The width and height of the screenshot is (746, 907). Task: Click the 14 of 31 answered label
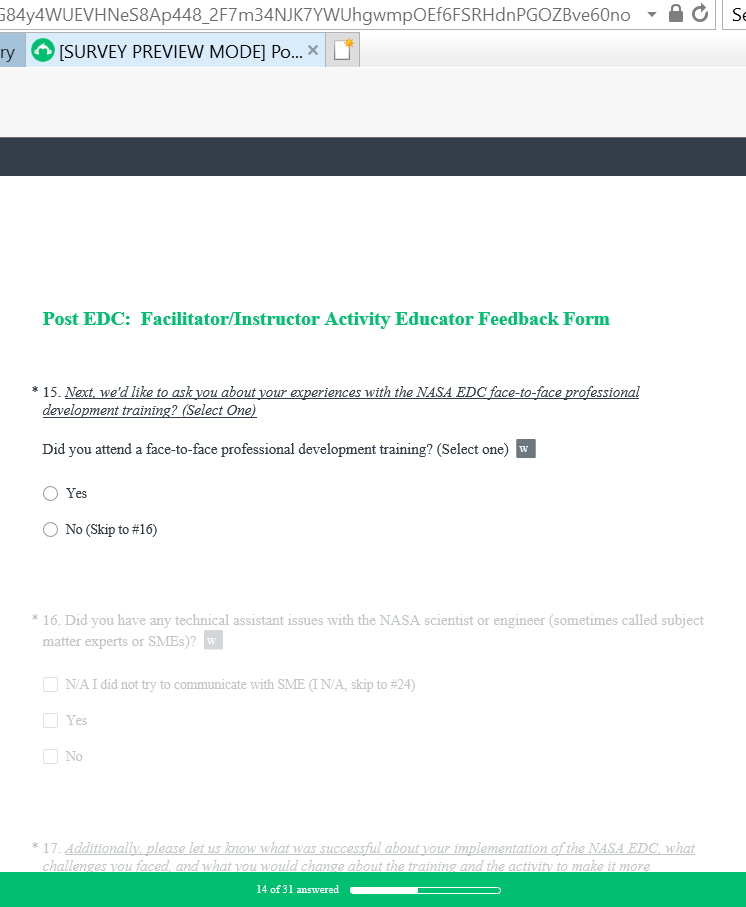(x=297, y=890)
